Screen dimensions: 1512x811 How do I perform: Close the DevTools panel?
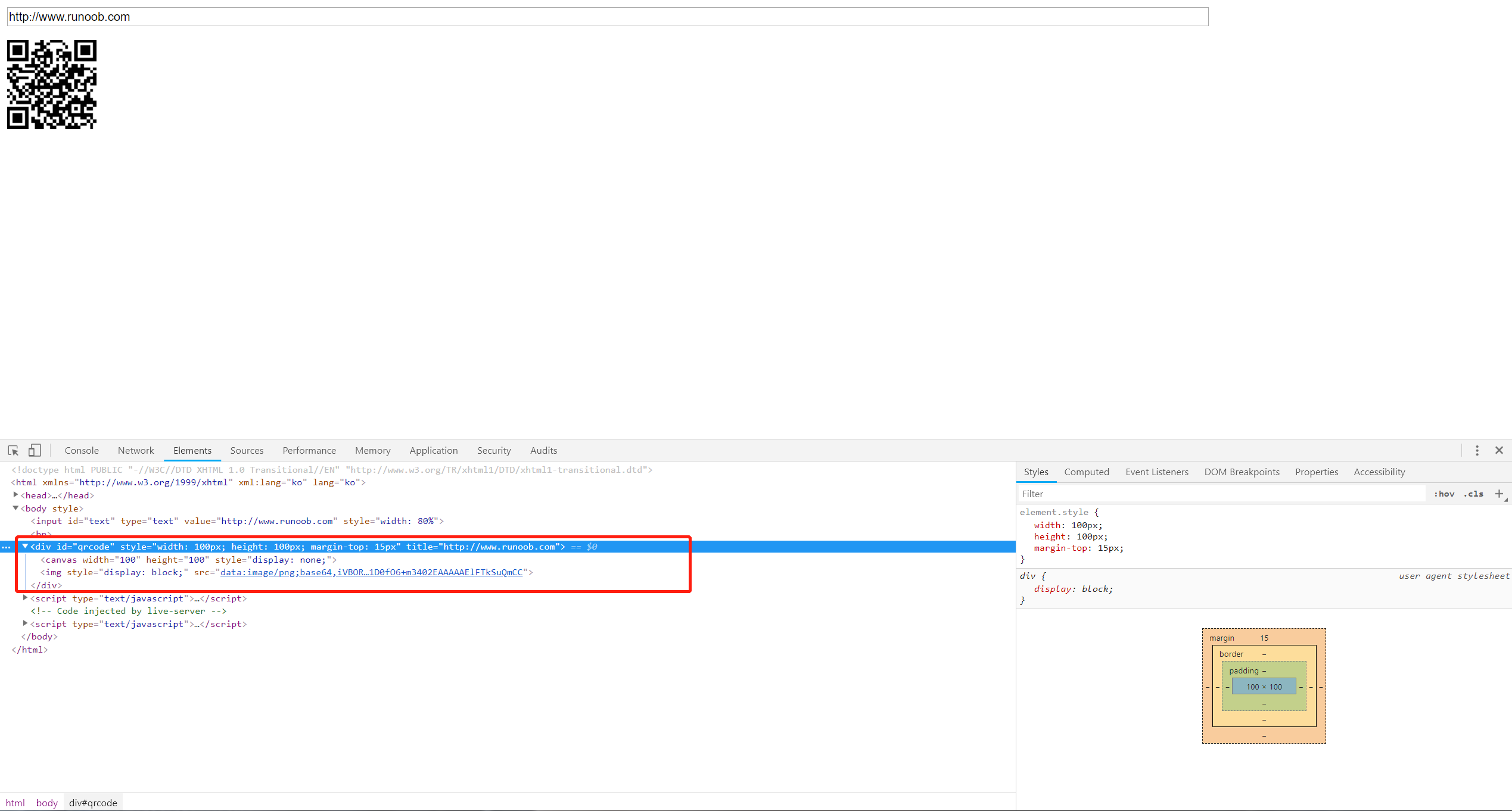1499,450
